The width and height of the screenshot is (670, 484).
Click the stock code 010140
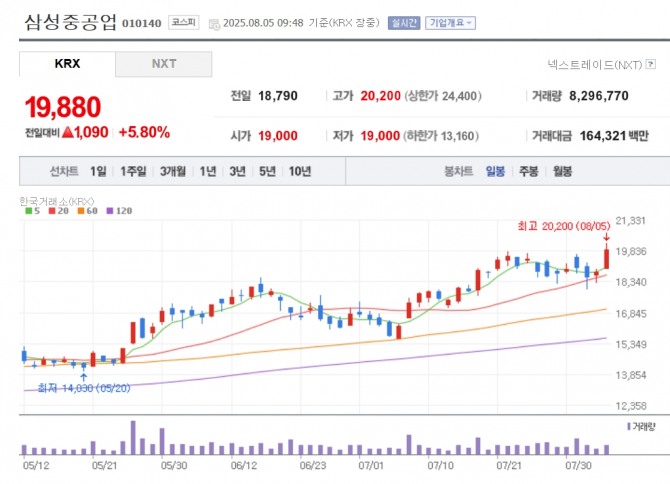coord(142,23)
